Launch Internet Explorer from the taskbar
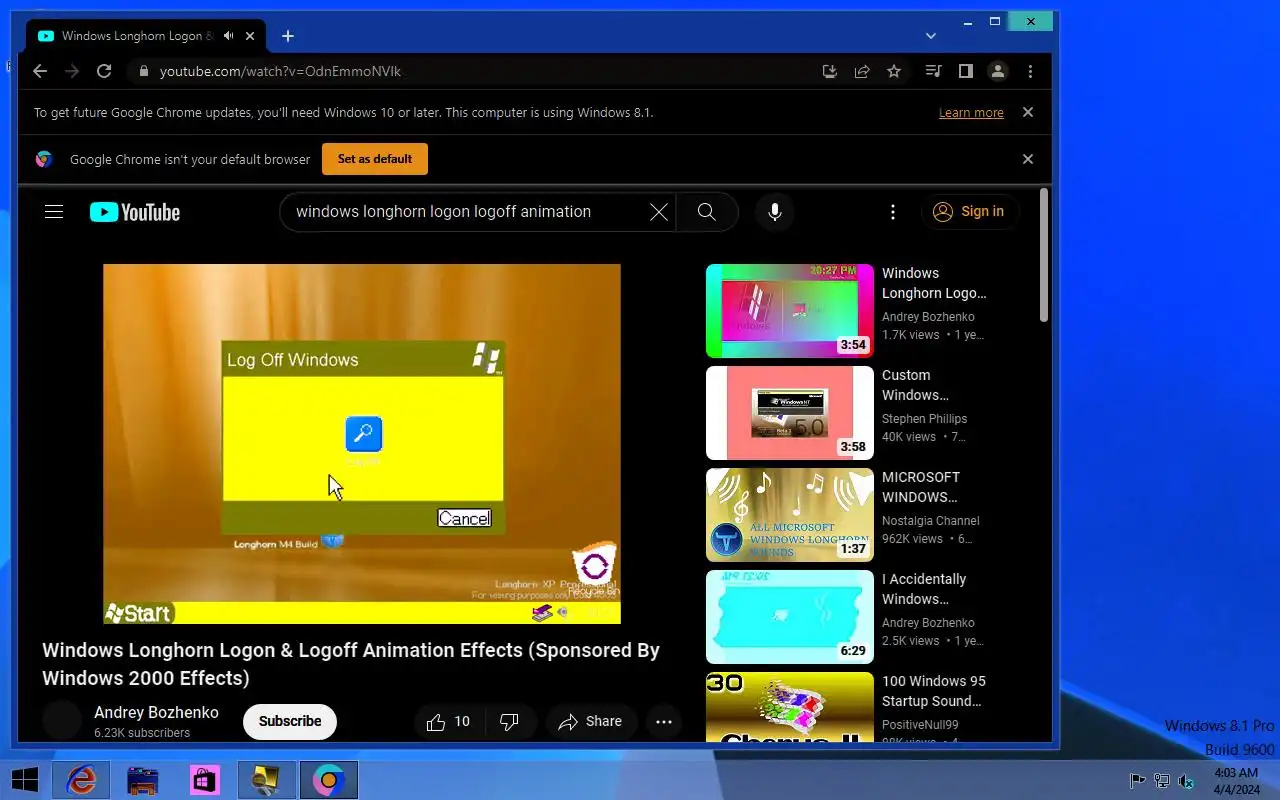 [x=81, y=780]
